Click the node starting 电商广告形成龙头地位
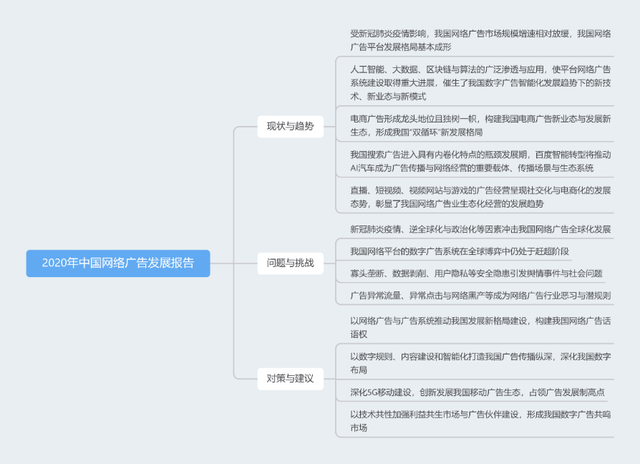640x464 pixels. point(480,126)
